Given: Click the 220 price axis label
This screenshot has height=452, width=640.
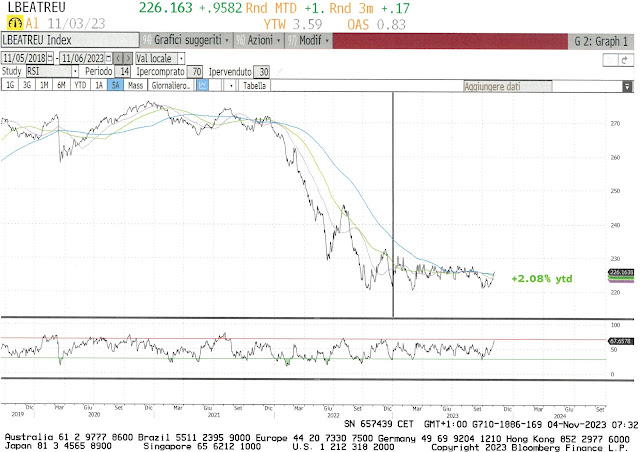Looking at the screenshot, I should [x=615, y=292].
